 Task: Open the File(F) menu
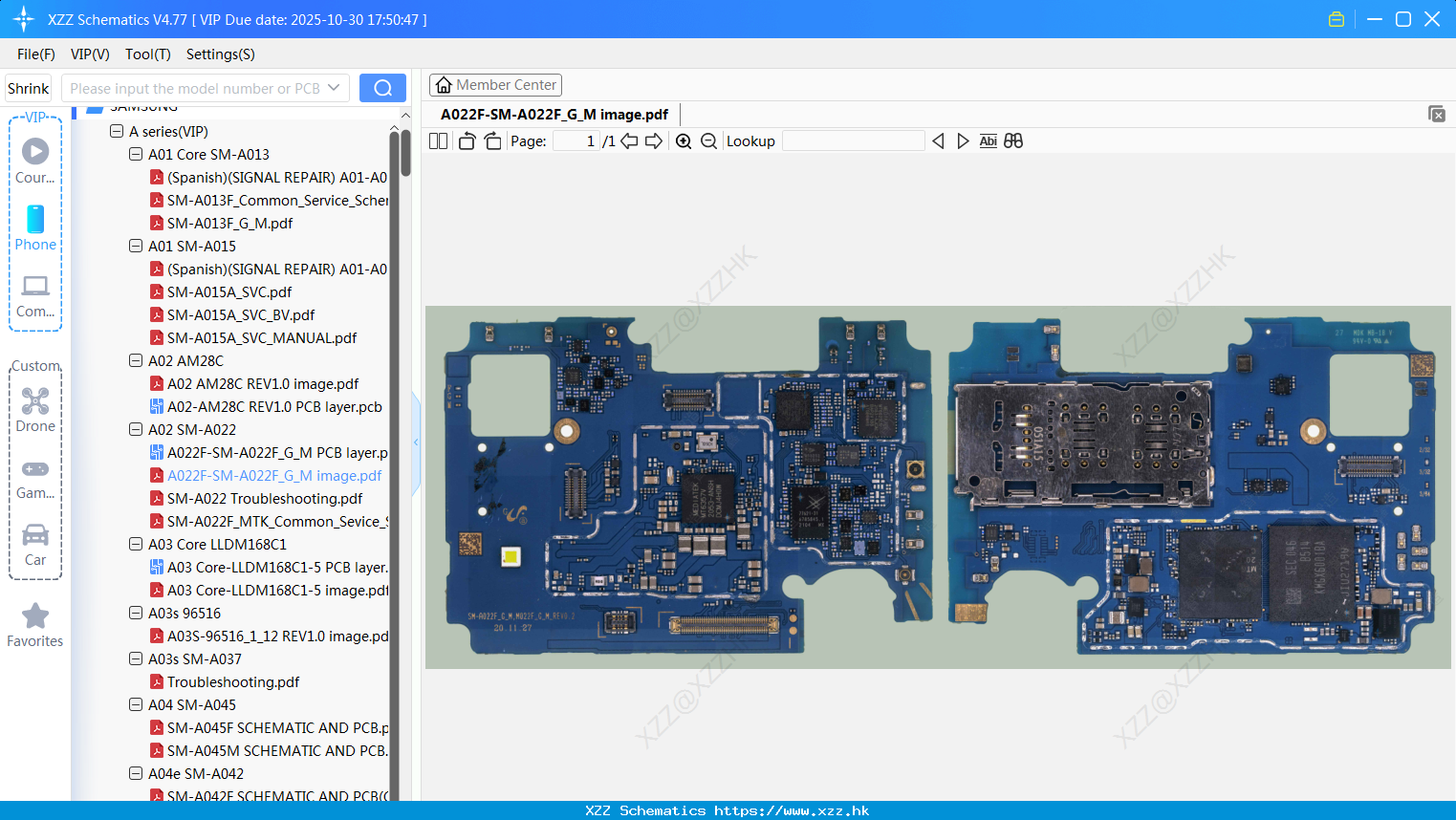(x=36, y=54)
